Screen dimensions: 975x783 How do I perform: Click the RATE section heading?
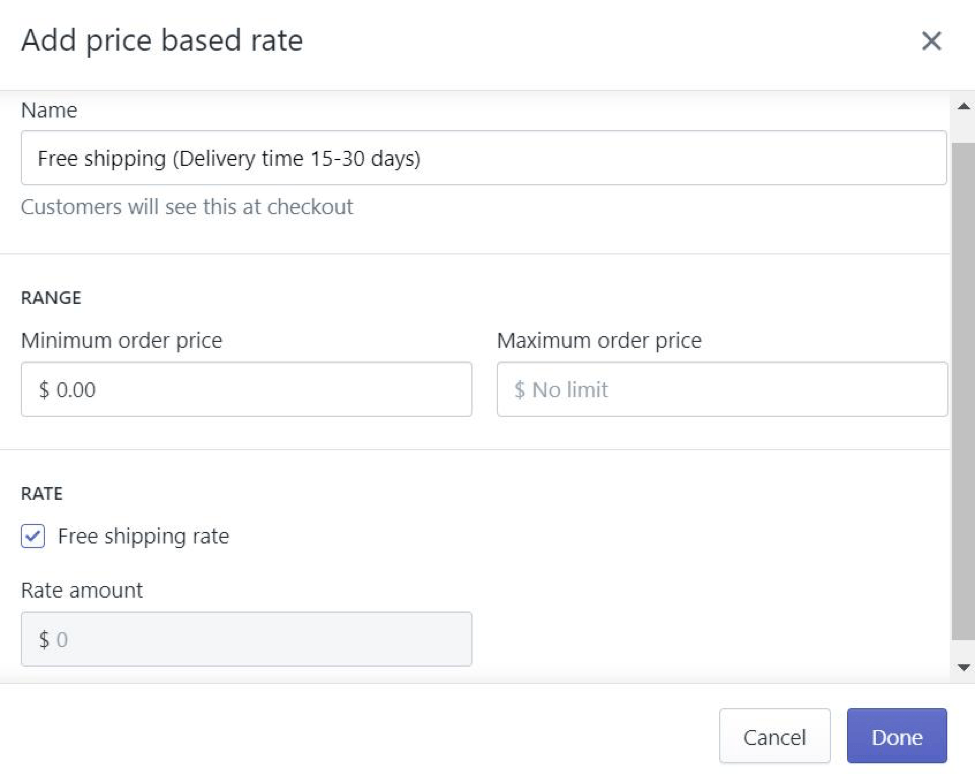(42, 494)
